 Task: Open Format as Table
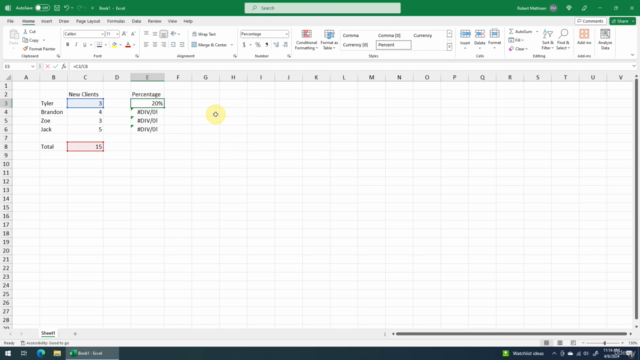pos(329,40)
